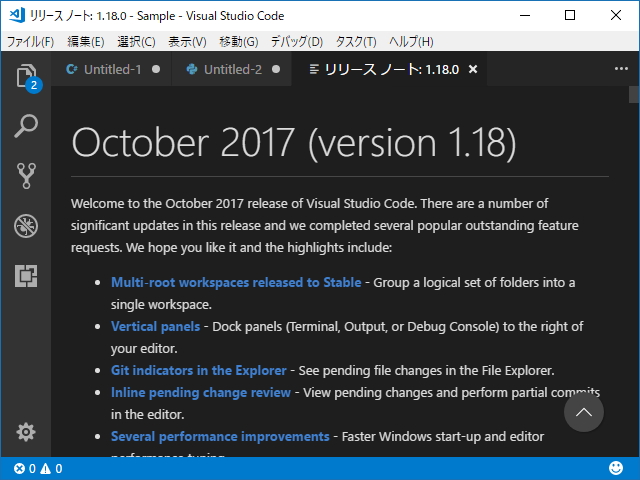Open the デバッグ(D) menu

pos(297,42)
